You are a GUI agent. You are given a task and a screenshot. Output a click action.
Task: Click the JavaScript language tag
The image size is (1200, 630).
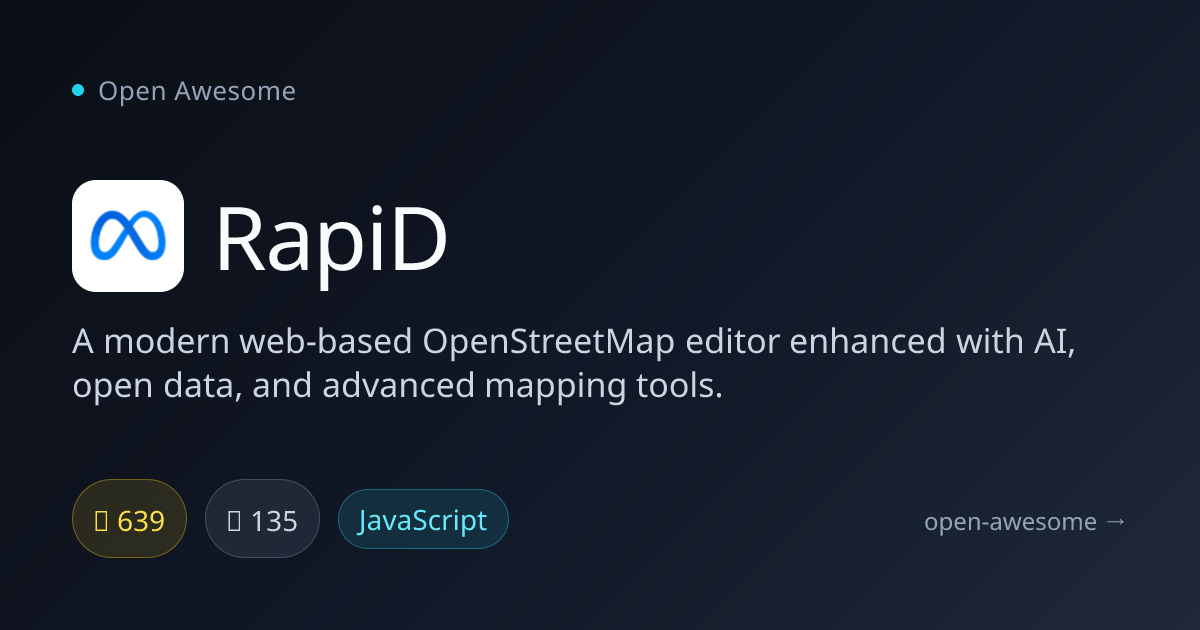pos(423,519)
